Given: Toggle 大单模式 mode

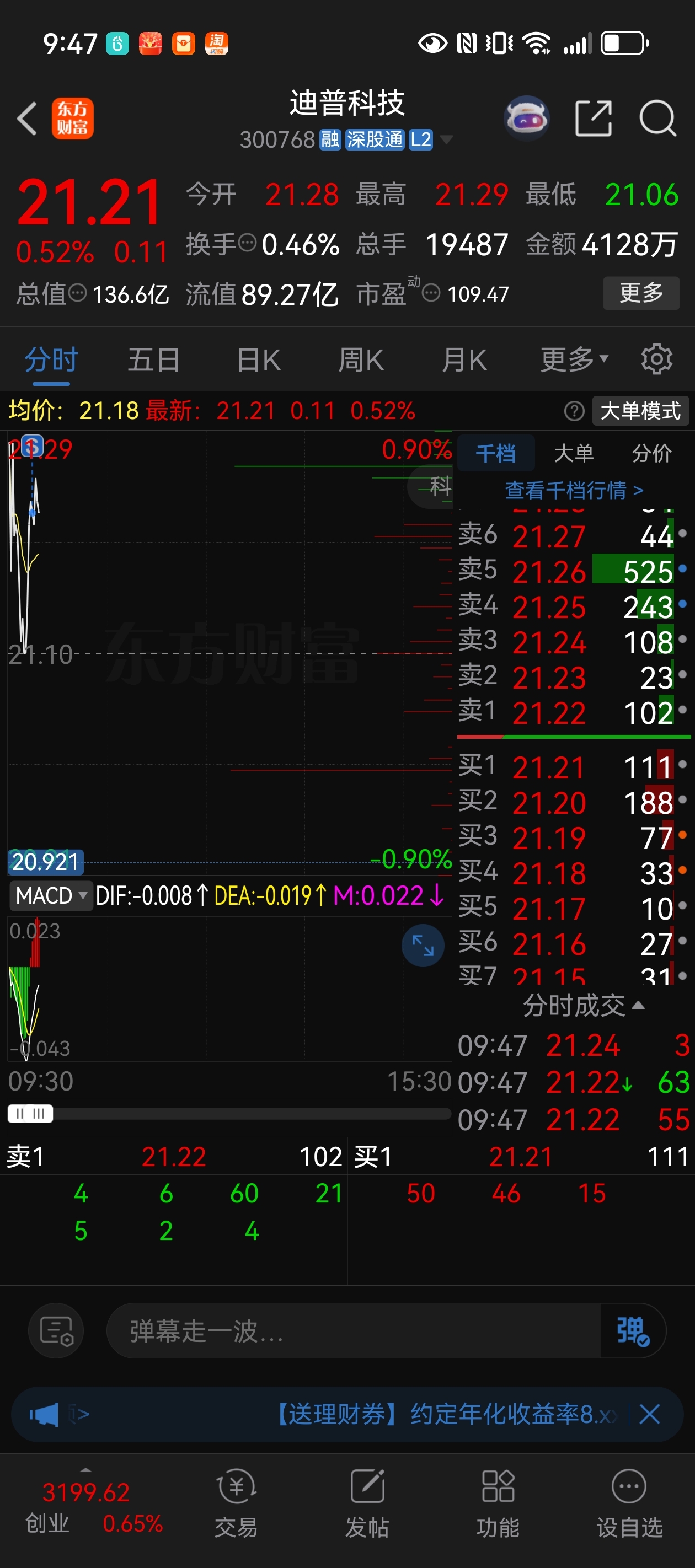Looking at the screenshot, I should coord(640,411).
